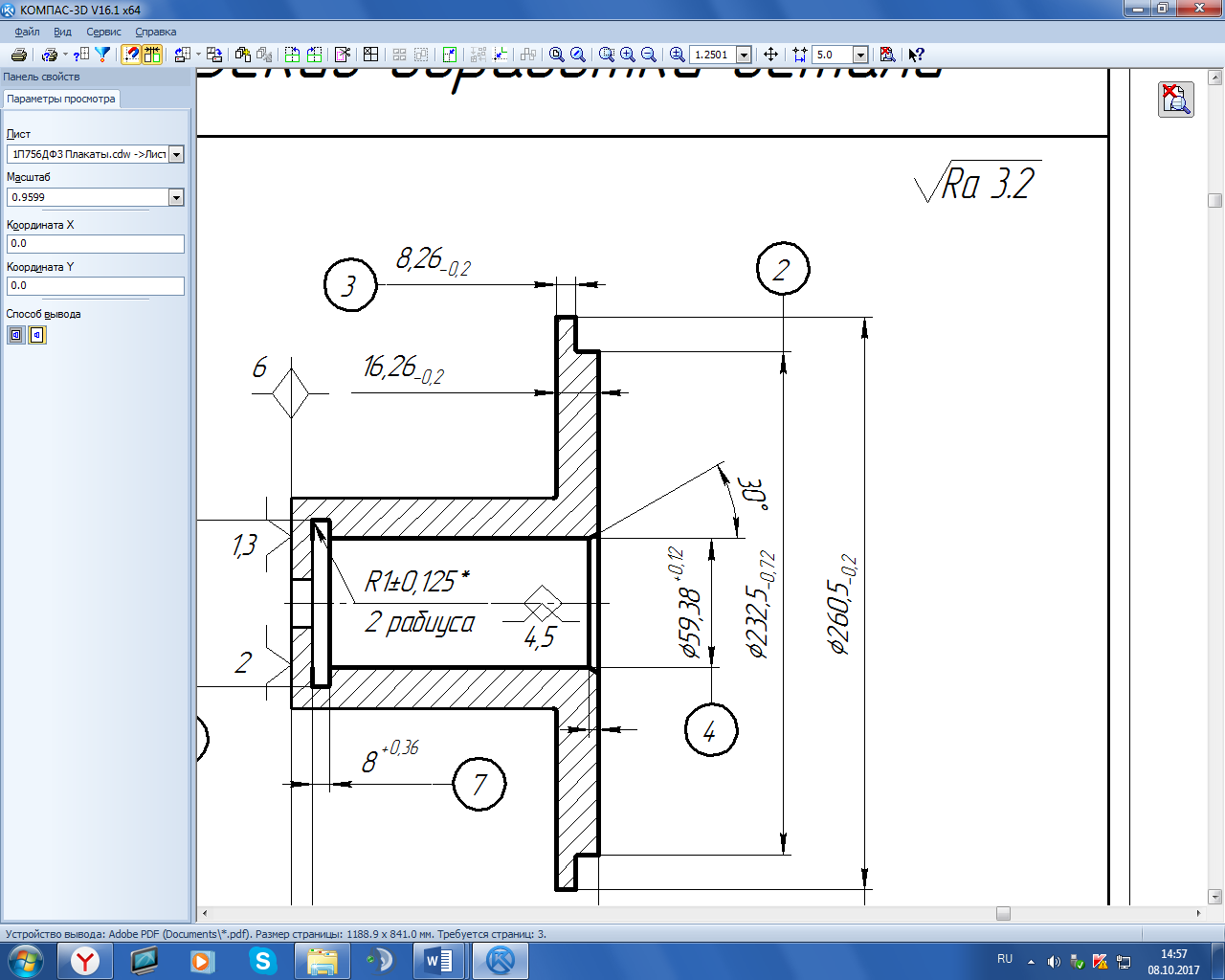Image resolution: width=1225 pixels, height=980 pixels.
Task: Open the dropdown arrow beside the print settings icon
Action: click(x=65, y=55)
